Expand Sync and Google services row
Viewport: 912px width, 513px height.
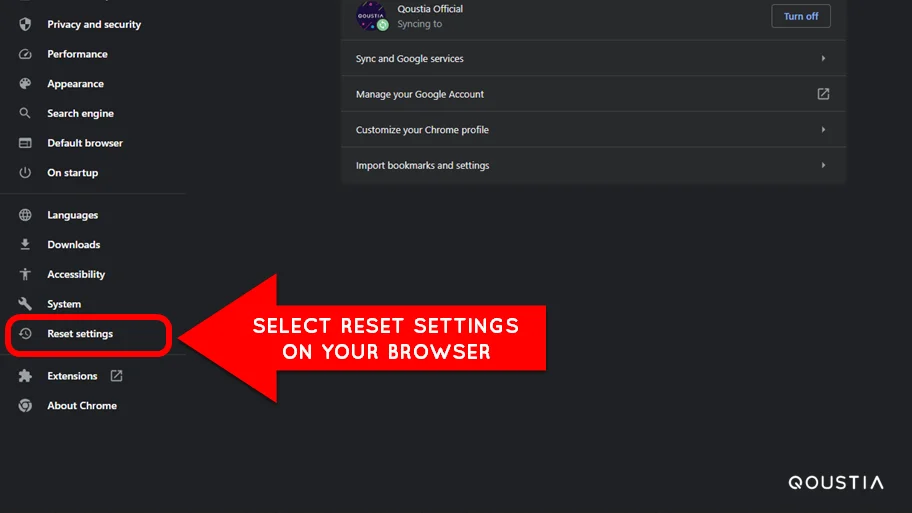click(593, 58)
